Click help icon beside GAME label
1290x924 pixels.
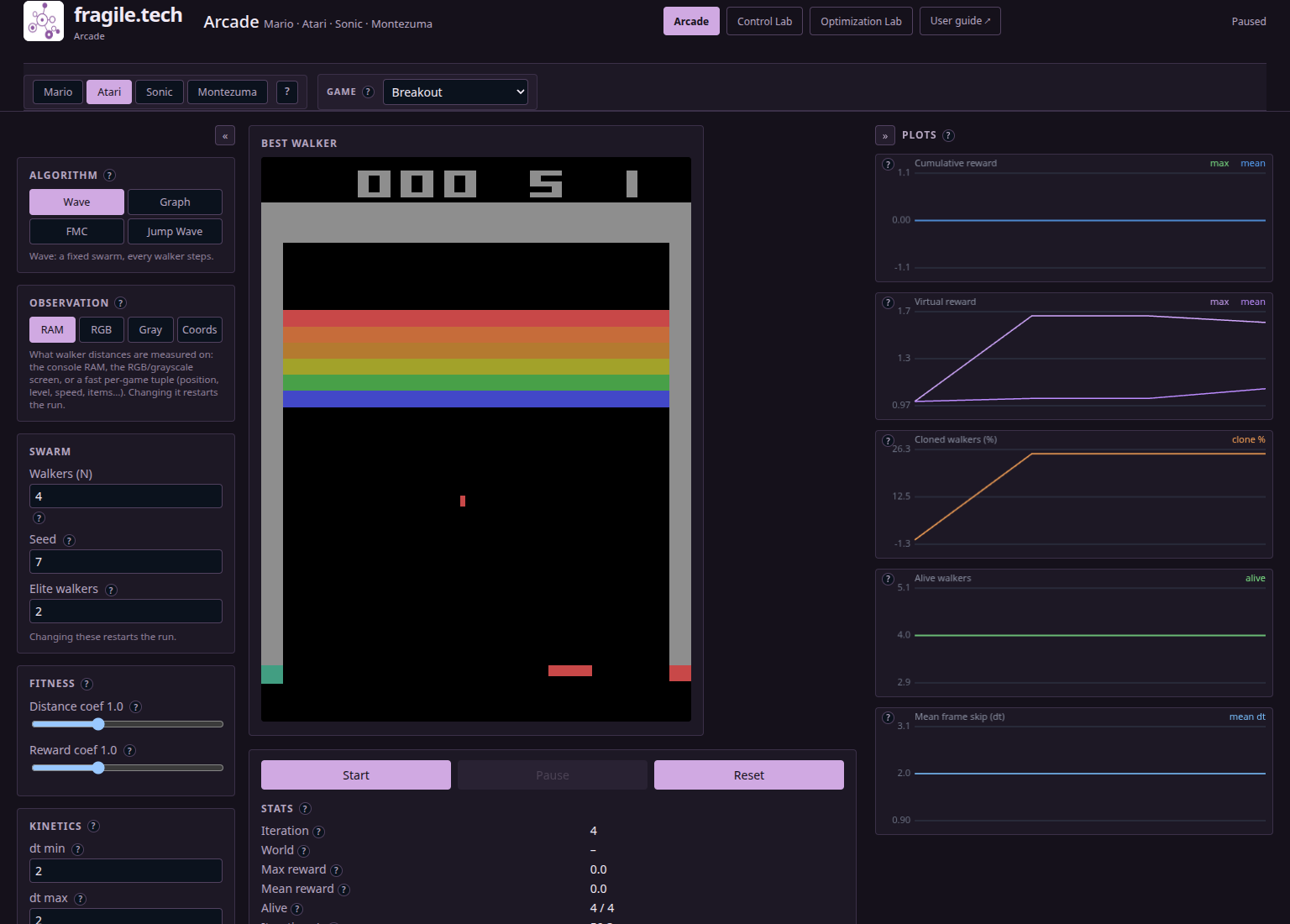(x=368, y=92)
